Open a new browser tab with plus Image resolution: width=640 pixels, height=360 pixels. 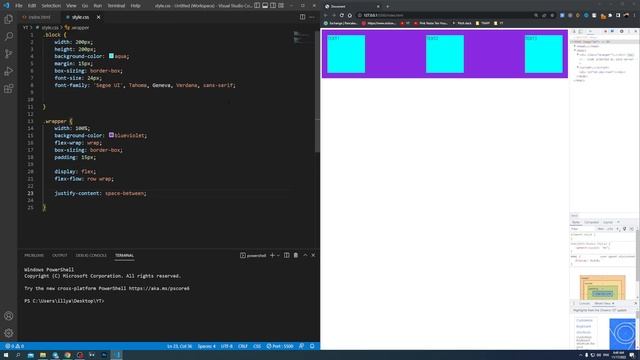[x=387, y=6]
